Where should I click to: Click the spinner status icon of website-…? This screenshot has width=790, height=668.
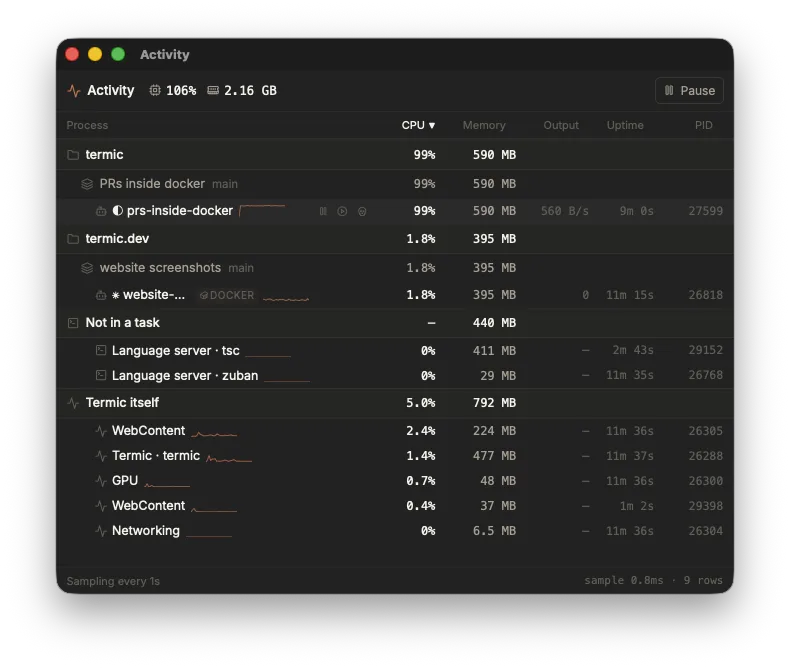click(115, 295)
